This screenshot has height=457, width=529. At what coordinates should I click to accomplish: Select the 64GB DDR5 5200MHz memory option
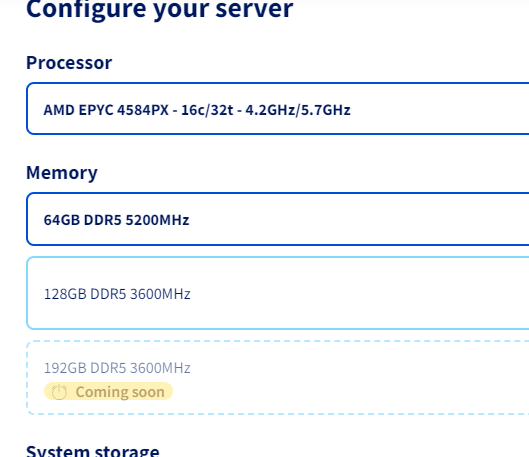[x=278, y=219]
